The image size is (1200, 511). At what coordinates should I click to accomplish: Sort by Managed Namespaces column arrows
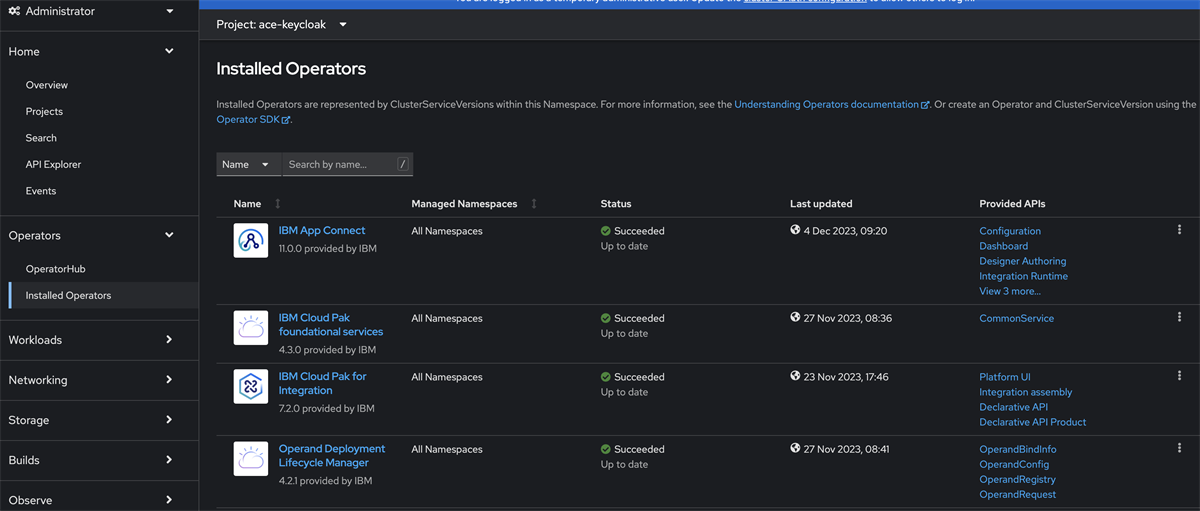(x=534, y=204)
